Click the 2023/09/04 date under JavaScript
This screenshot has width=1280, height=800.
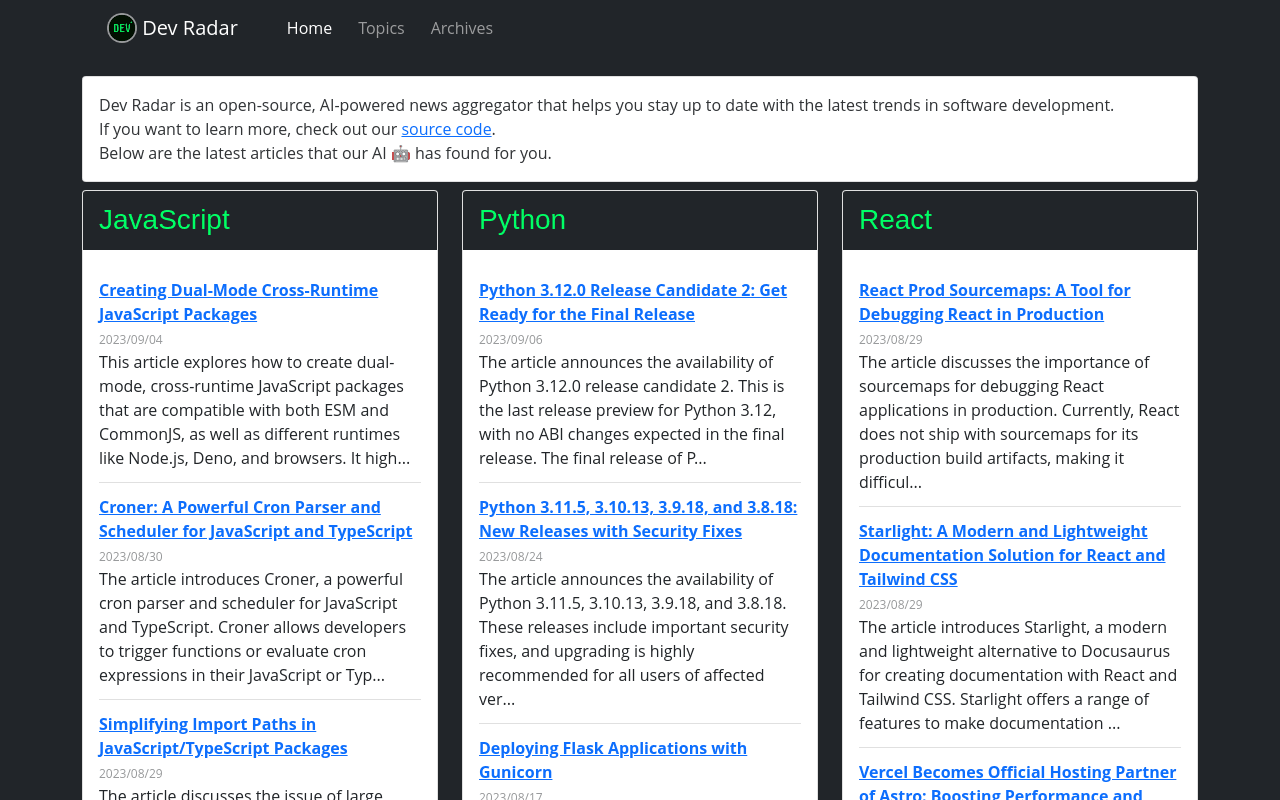131,340
